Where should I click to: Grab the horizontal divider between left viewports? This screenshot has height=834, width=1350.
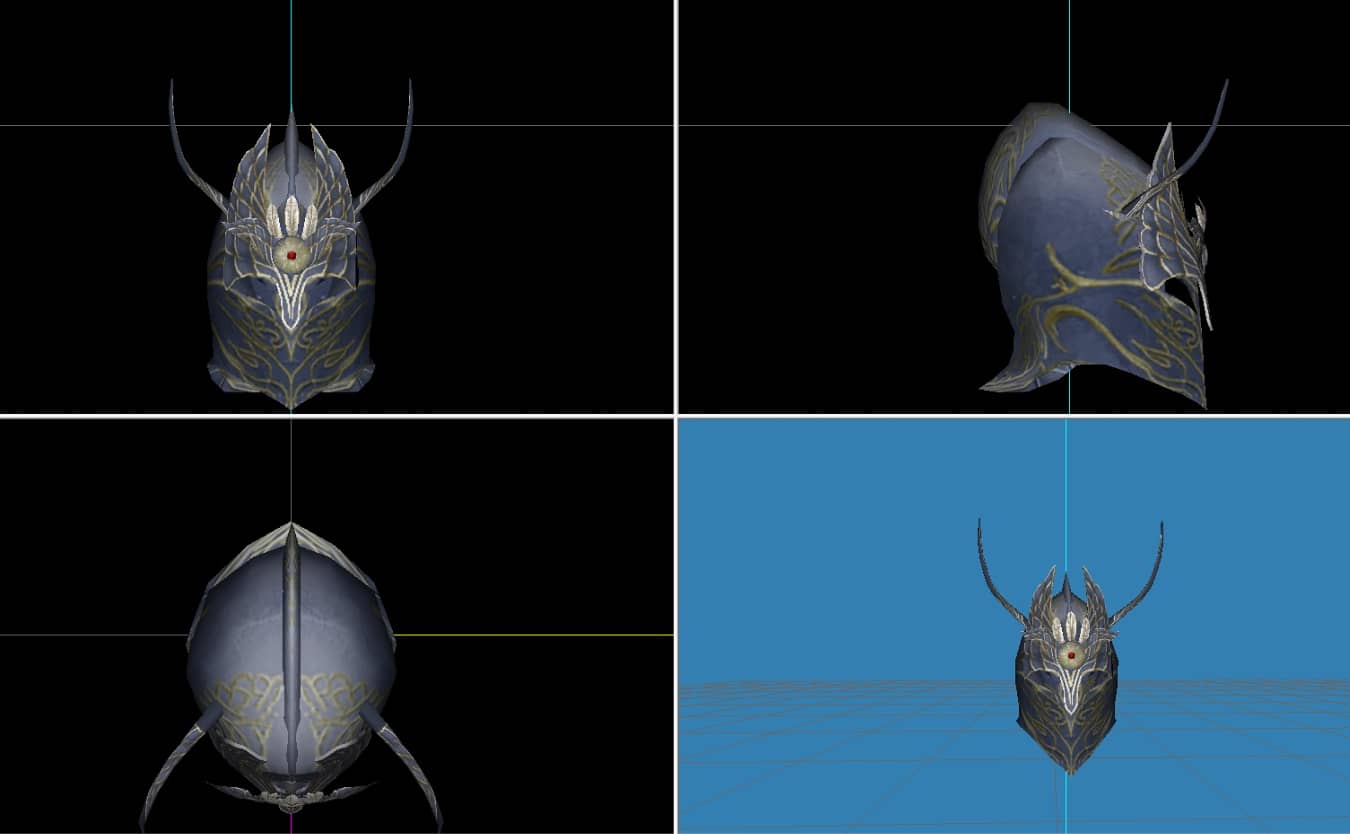337,415
